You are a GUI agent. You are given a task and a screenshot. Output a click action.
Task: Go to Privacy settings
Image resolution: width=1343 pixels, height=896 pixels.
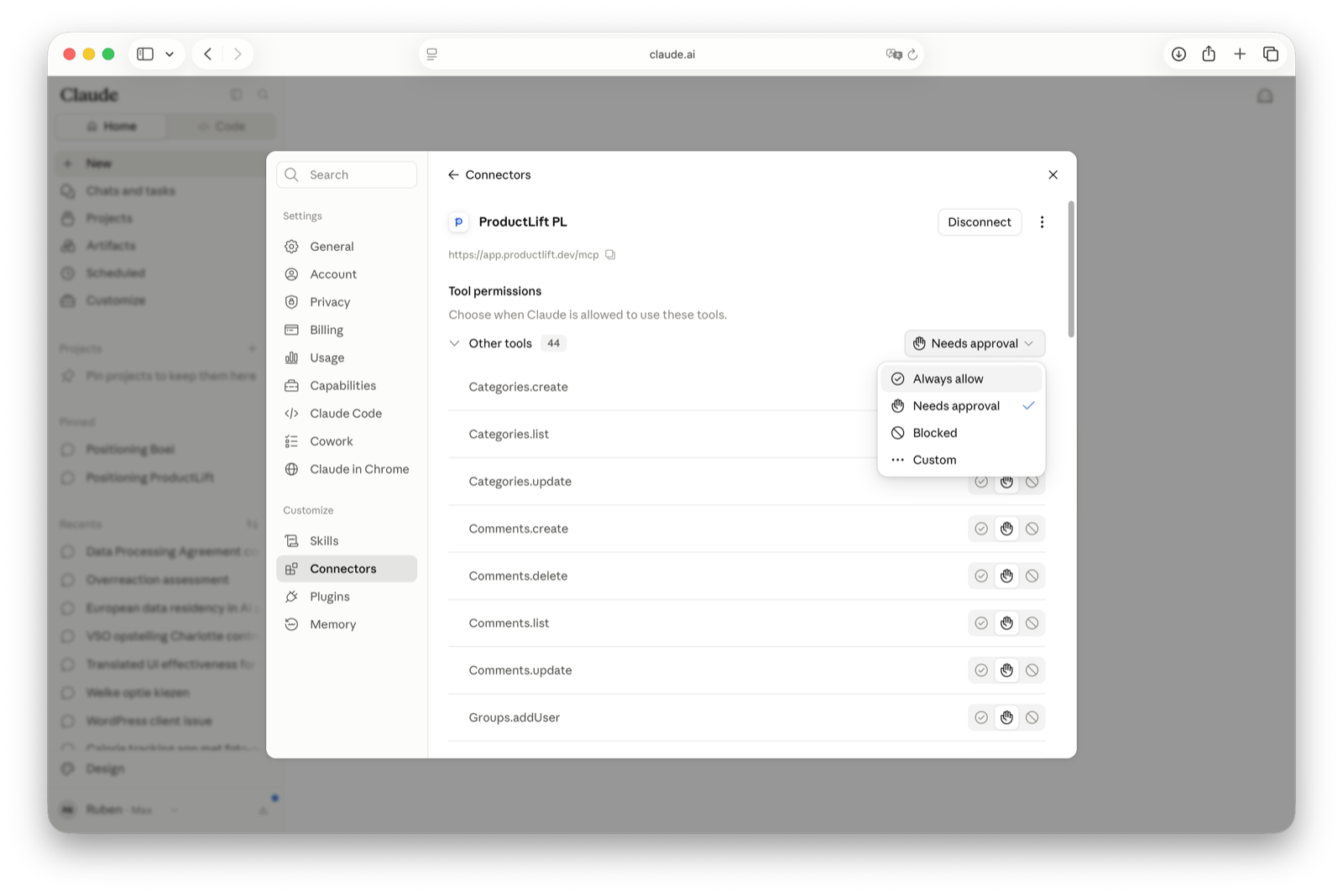[346, 302]
